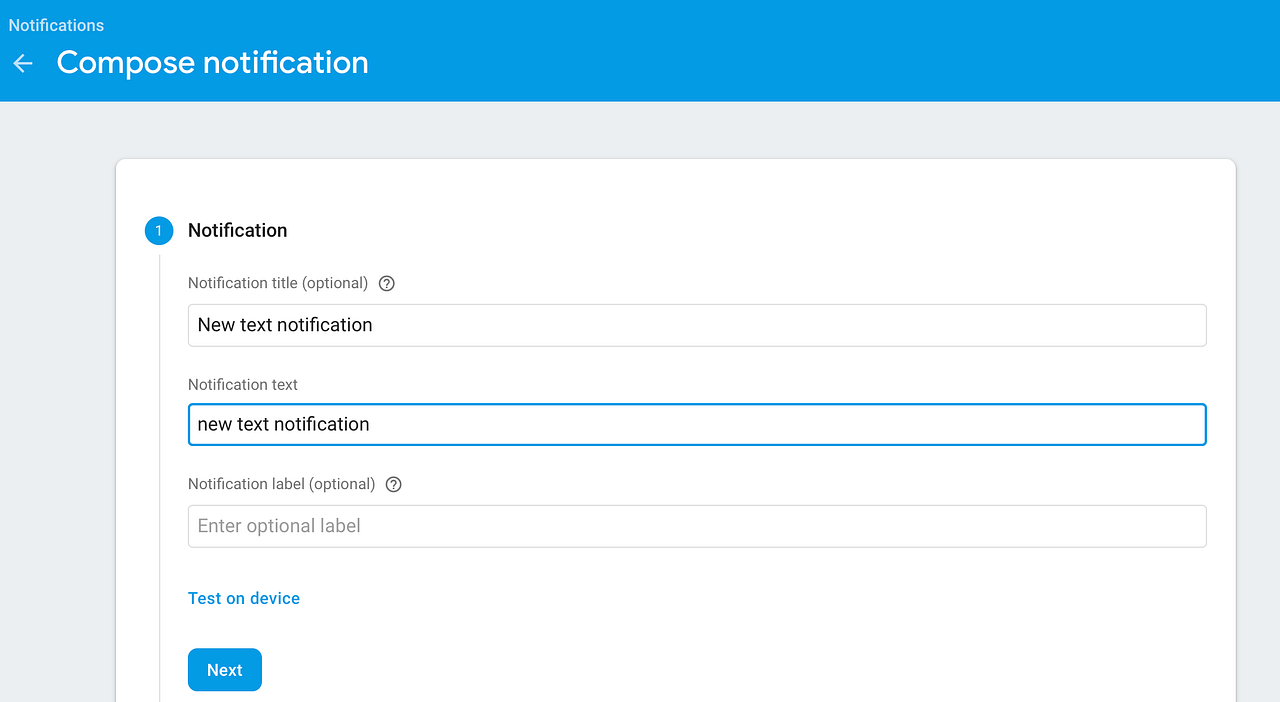The height and width of the screenshot is (702, 1280).
Task: Click the Enter optional label field
Action: tap(696, 526)
